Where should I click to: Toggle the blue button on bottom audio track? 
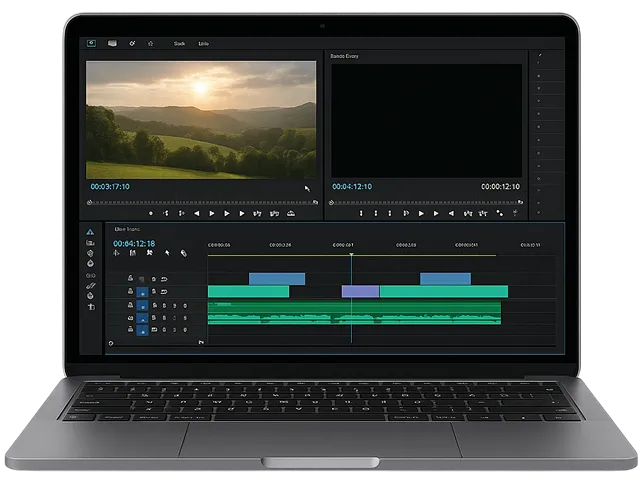tap(142, 330)
